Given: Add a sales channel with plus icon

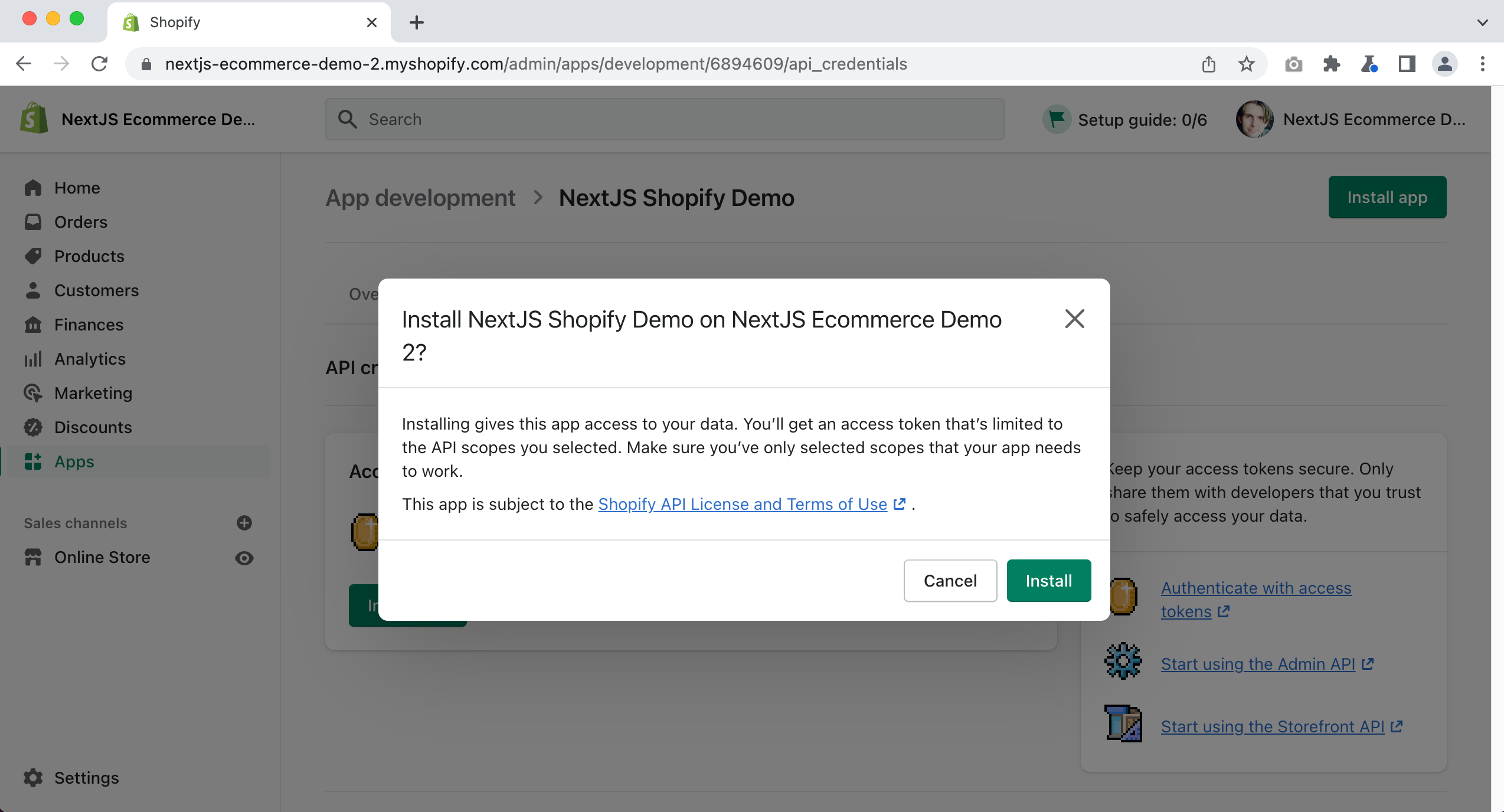Looking at the screenshot, I should tap(244, 523).
